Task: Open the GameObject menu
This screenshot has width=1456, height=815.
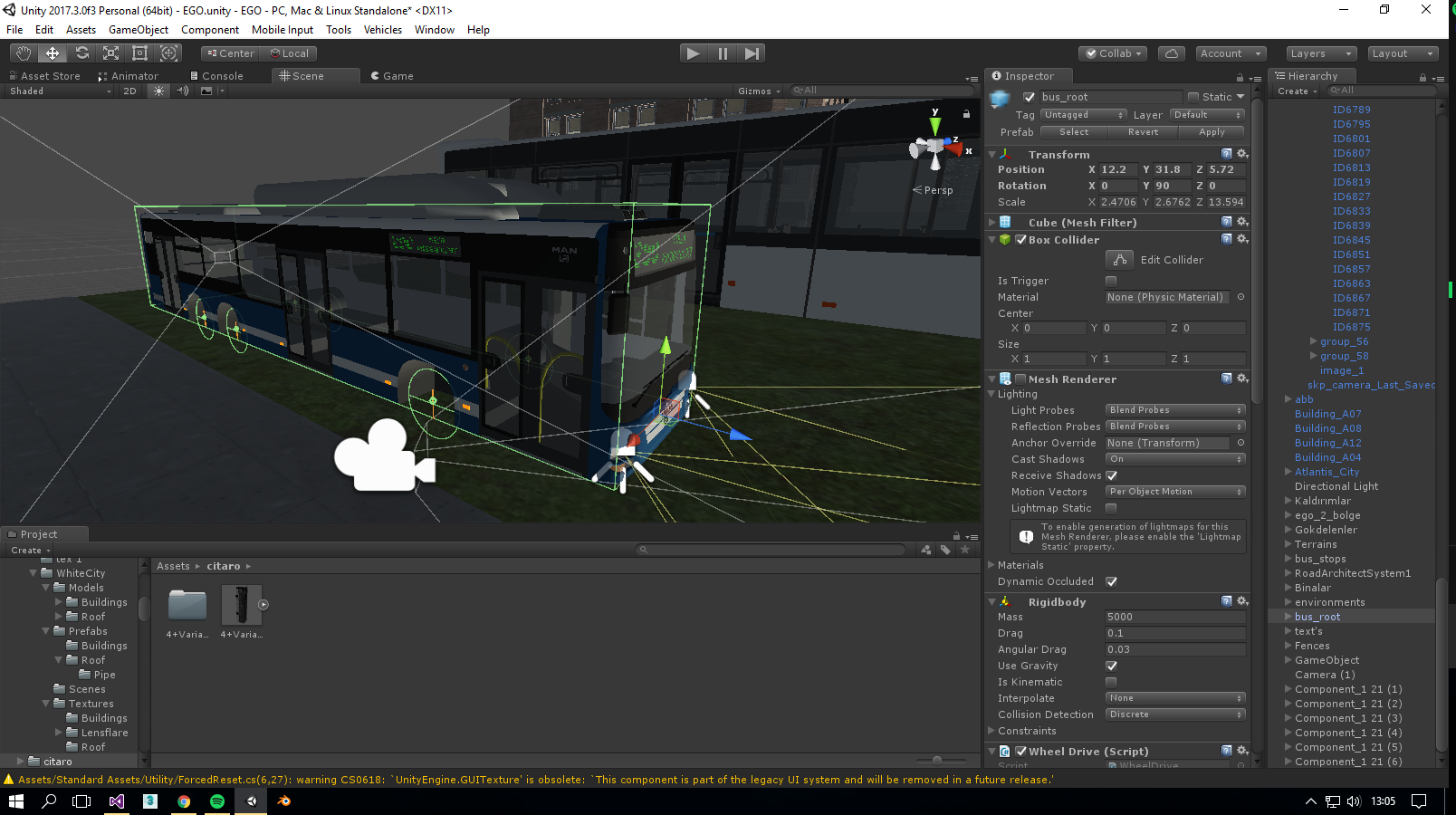Action: [139, 30]
